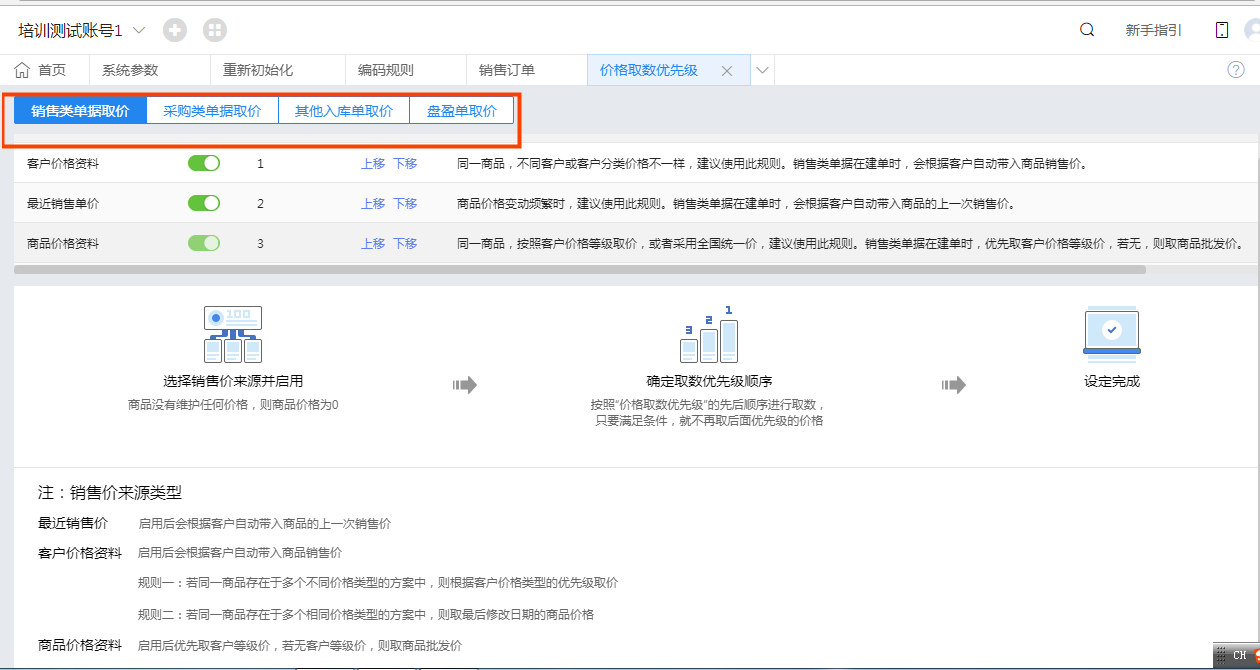The height and width of the screenshot is (670, 1260).
Task: Toggle the 商品价格资料 switch
Action: 204,243
